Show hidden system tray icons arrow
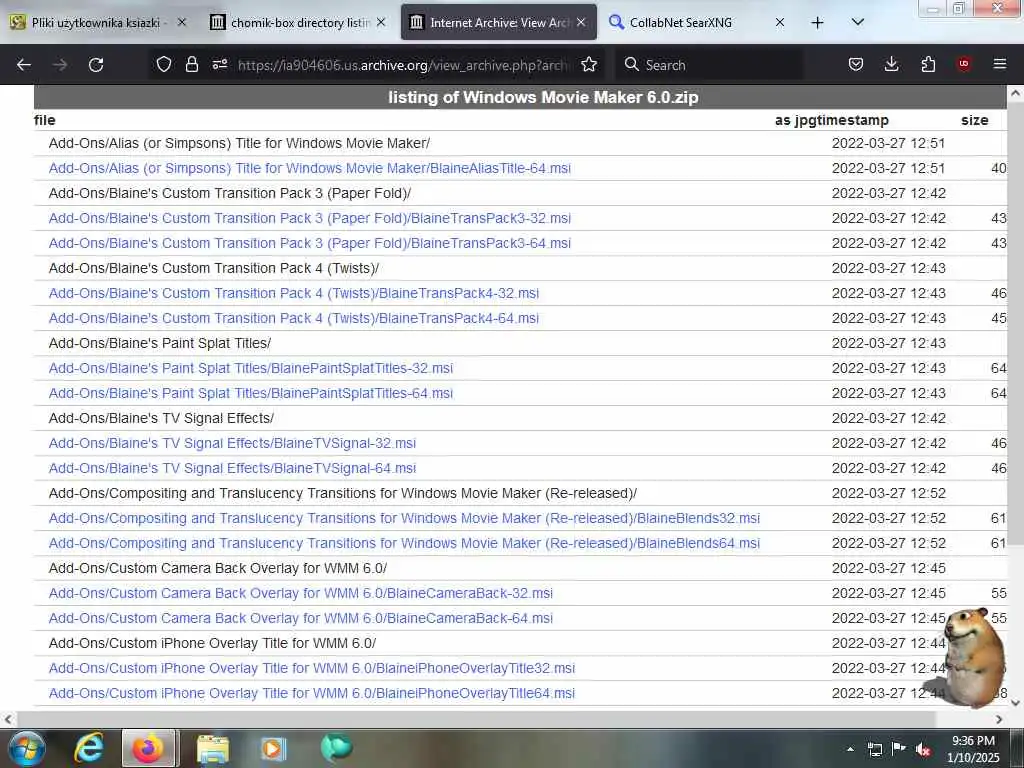 tap(850, 749)
